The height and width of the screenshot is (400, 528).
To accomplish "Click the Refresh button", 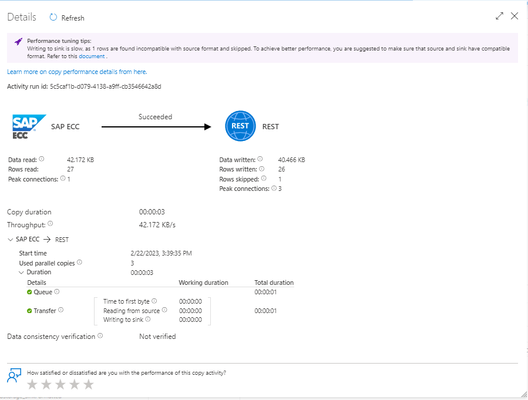I will pyautogui.click(x=67, y=18).
